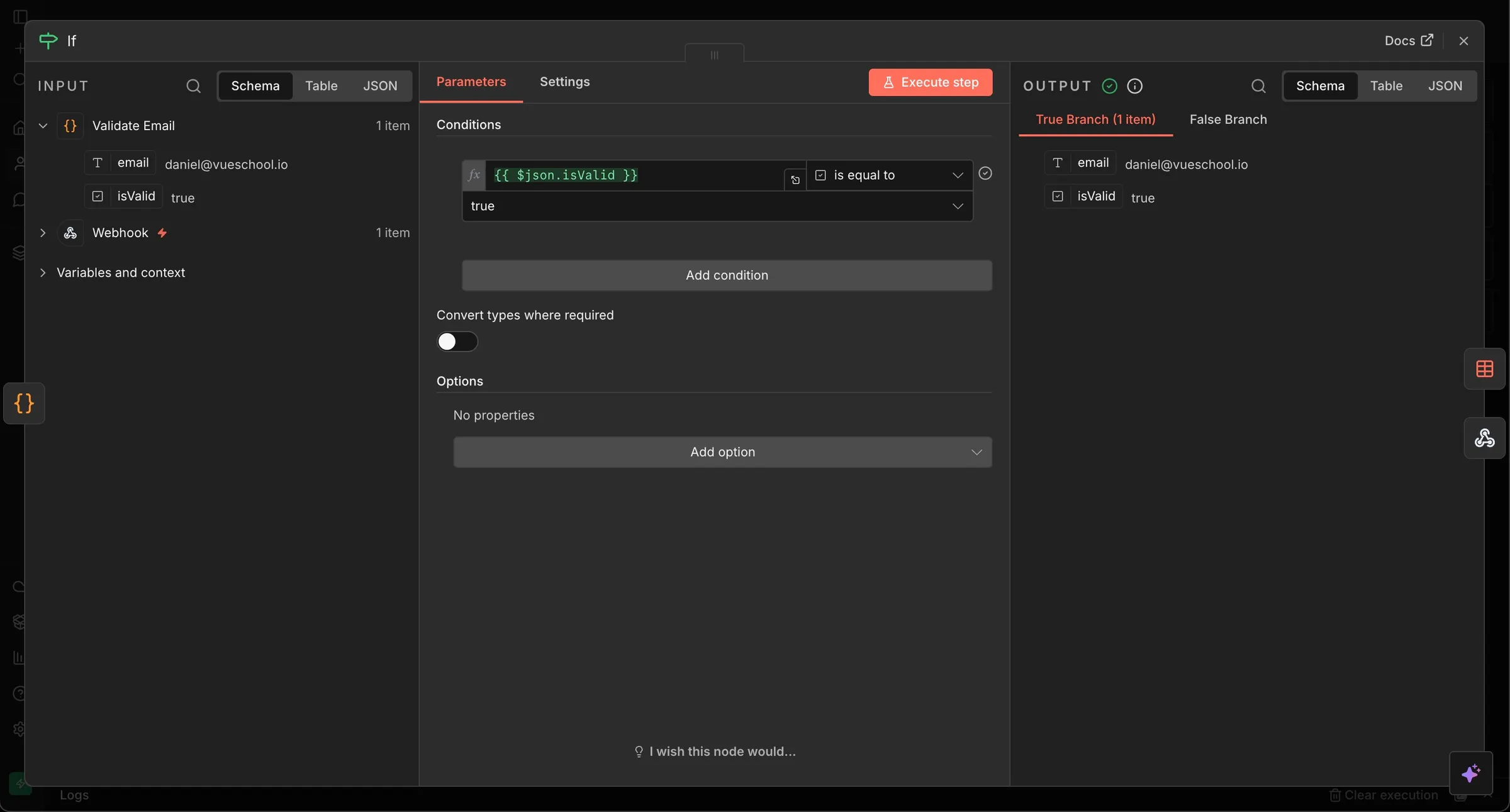Open the 'true' value dropdown

coord(717,206)
